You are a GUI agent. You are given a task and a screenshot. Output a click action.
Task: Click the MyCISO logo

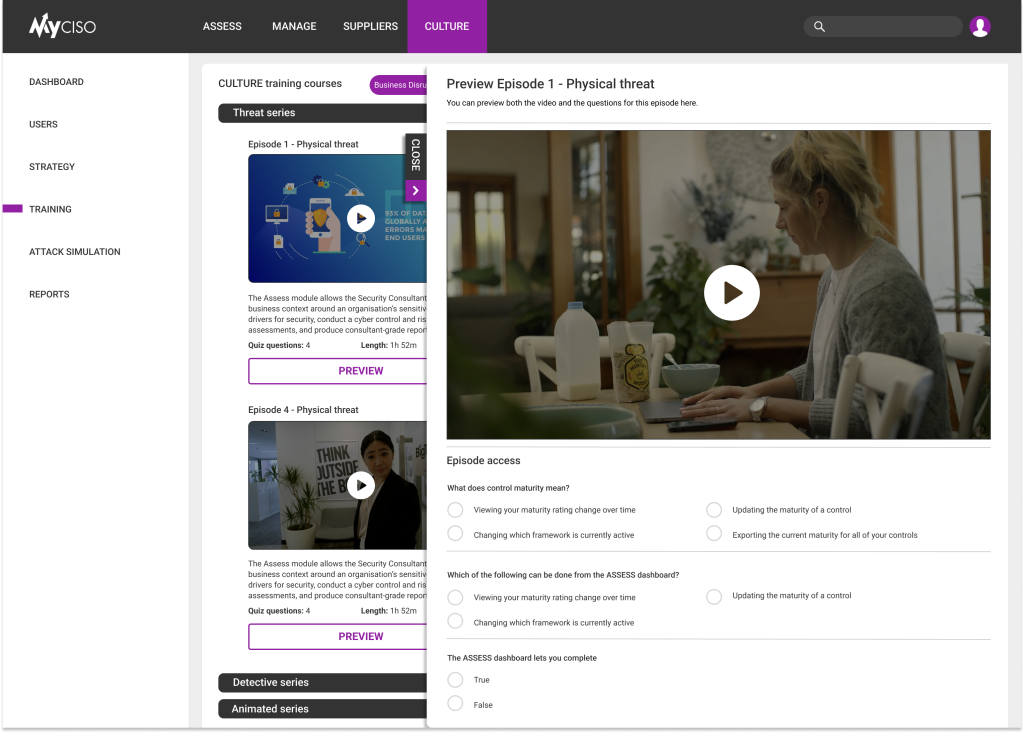(x=62, y=26)
